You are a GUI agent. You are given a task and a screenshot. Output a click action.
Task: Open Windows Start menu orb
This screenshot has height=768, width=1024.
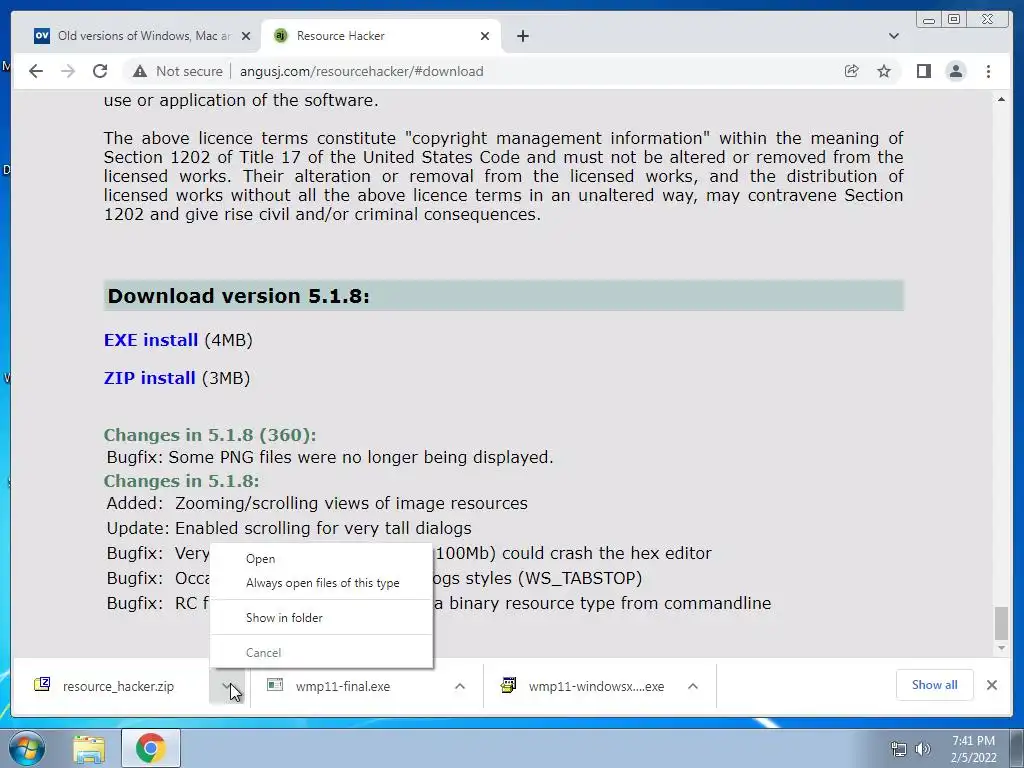[27, 748]
